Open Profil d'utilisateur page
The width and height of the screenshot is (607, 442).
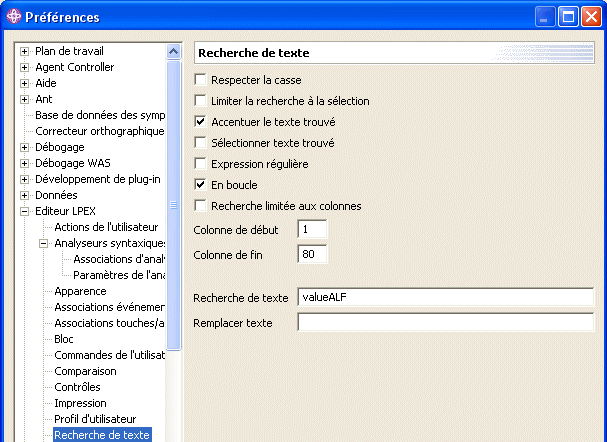point(95,419)
